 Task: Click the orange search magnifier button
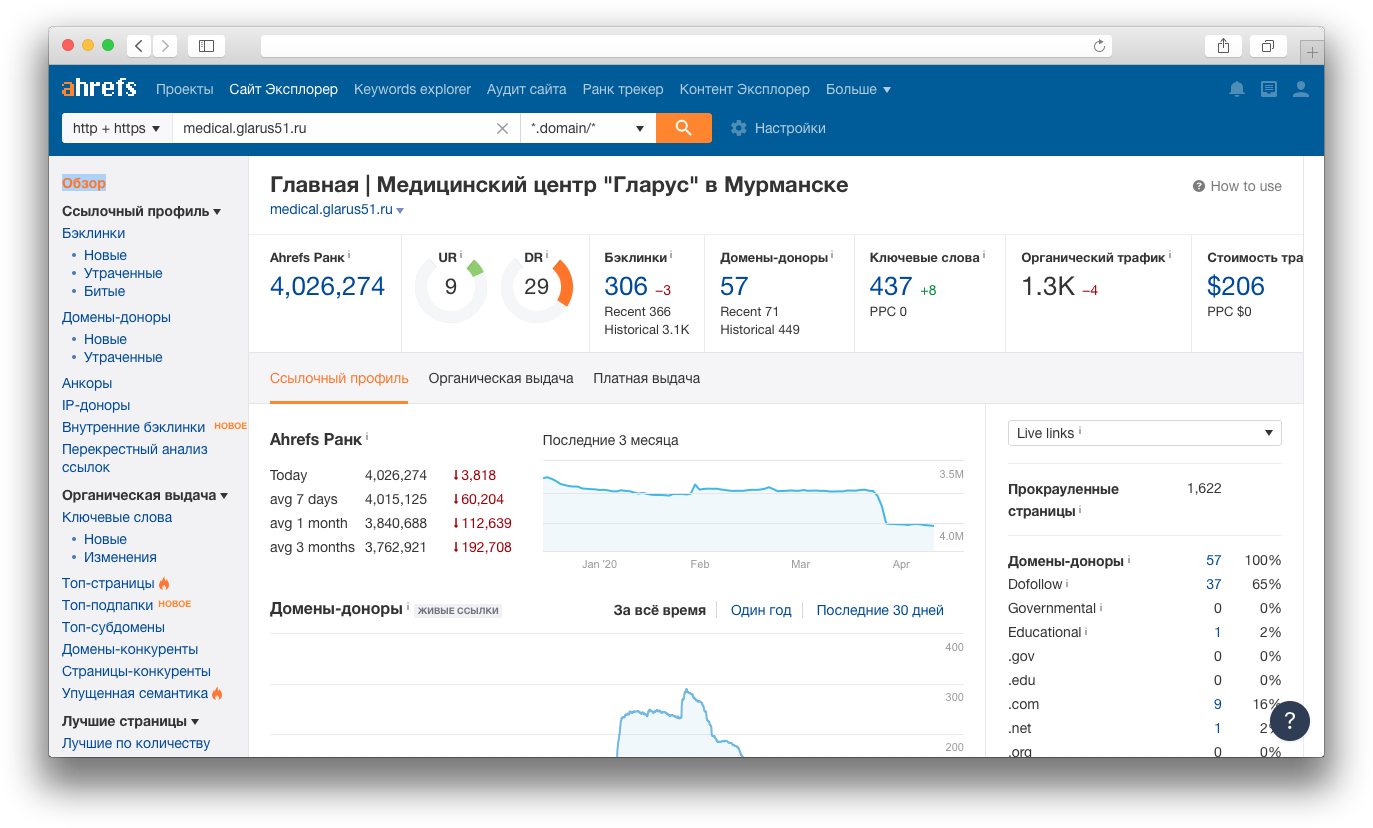[684, 128]
